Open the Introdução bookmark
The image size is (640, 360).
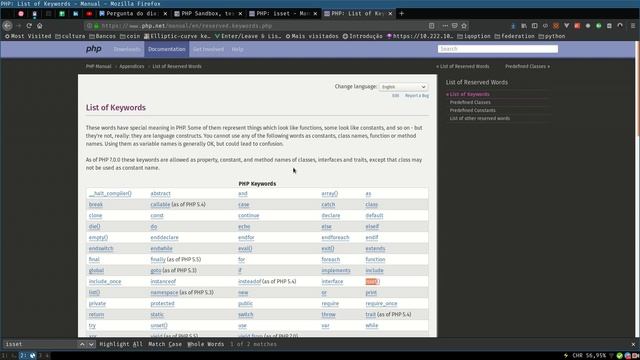tap(362, 36)
